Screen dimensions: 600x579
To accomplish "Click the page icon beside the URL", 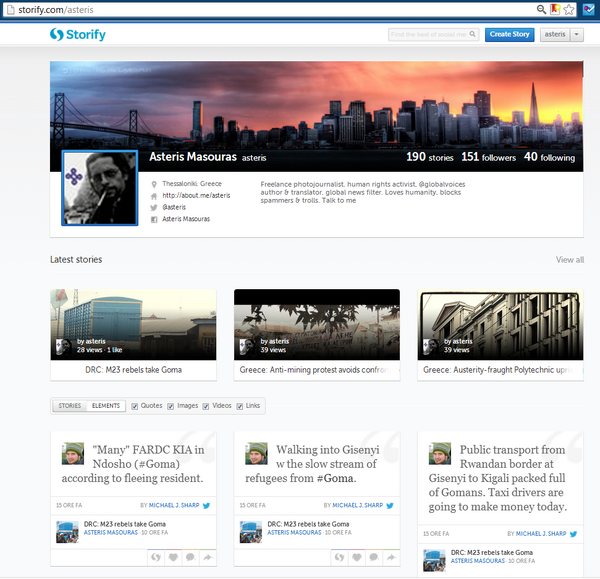I will [11, 10].
